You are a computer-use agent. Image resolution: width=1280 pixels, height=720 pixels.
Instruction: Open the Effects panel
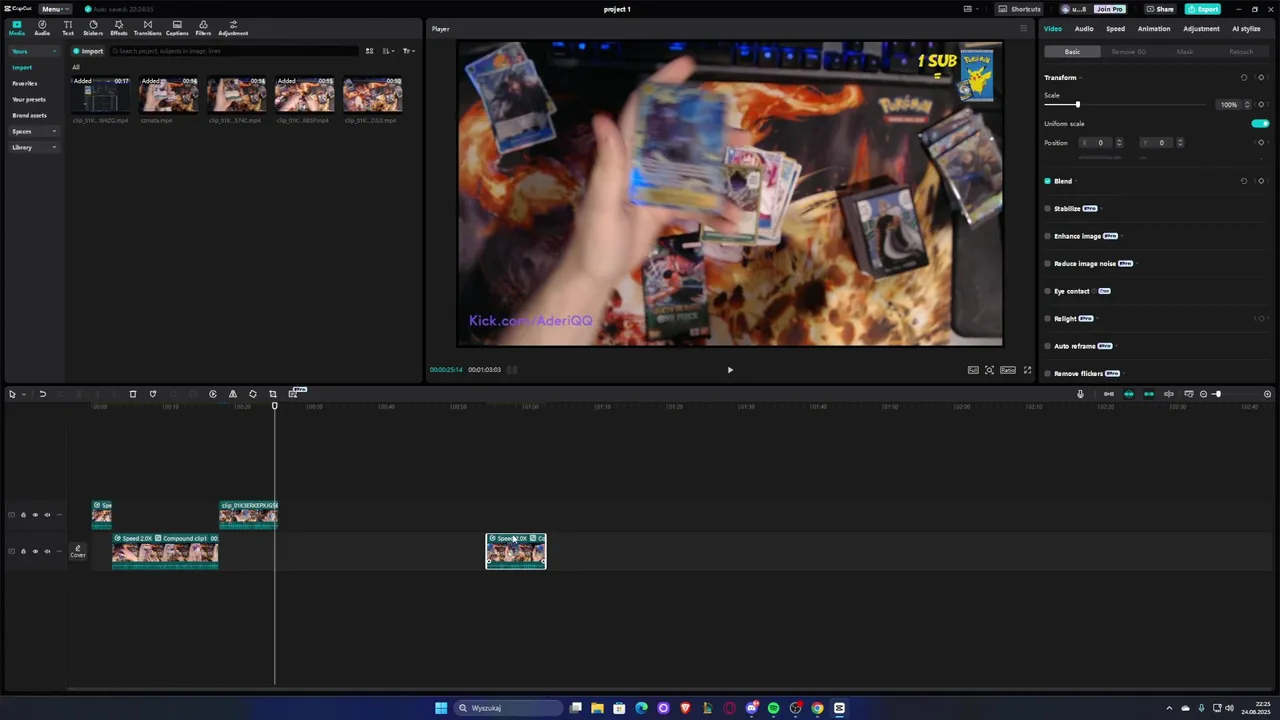(x=119, y=28)
